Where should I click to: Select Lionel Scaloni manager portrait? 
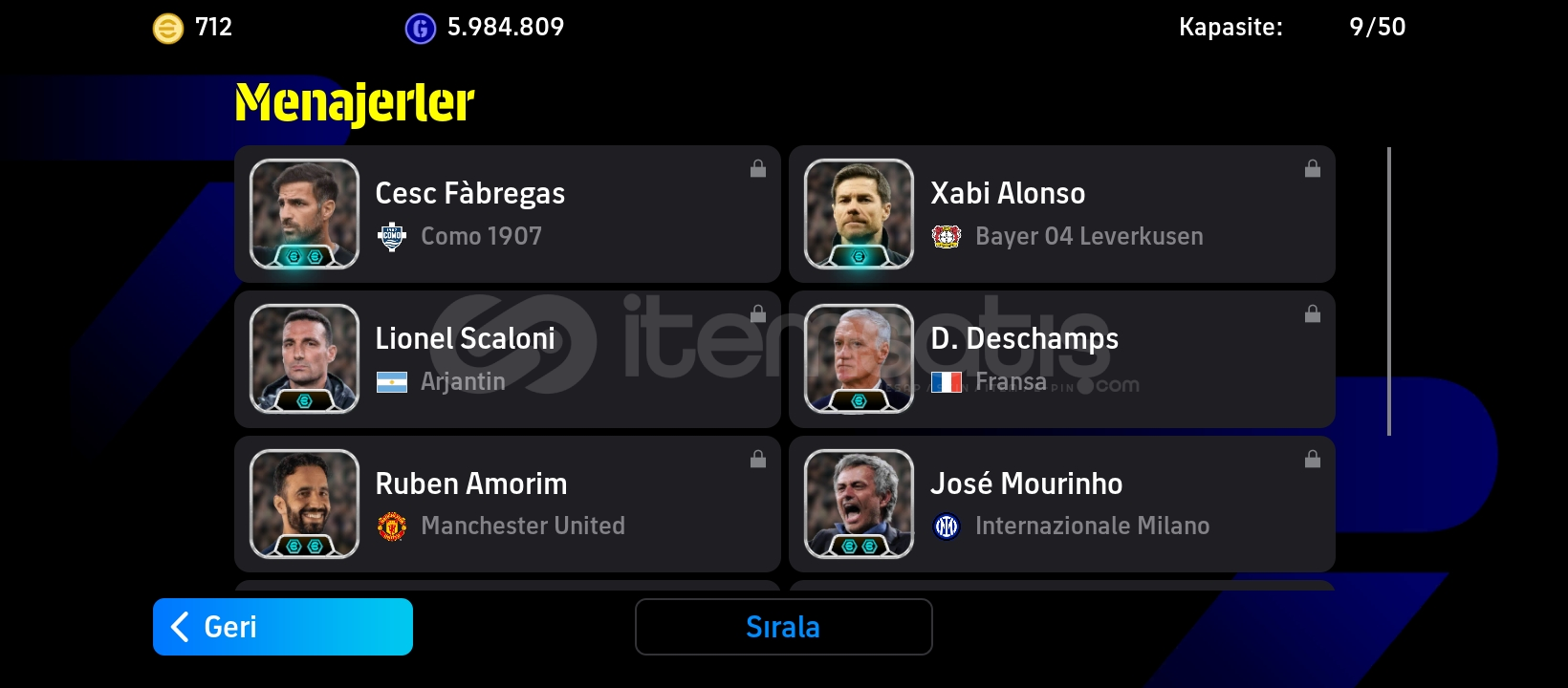304,359
